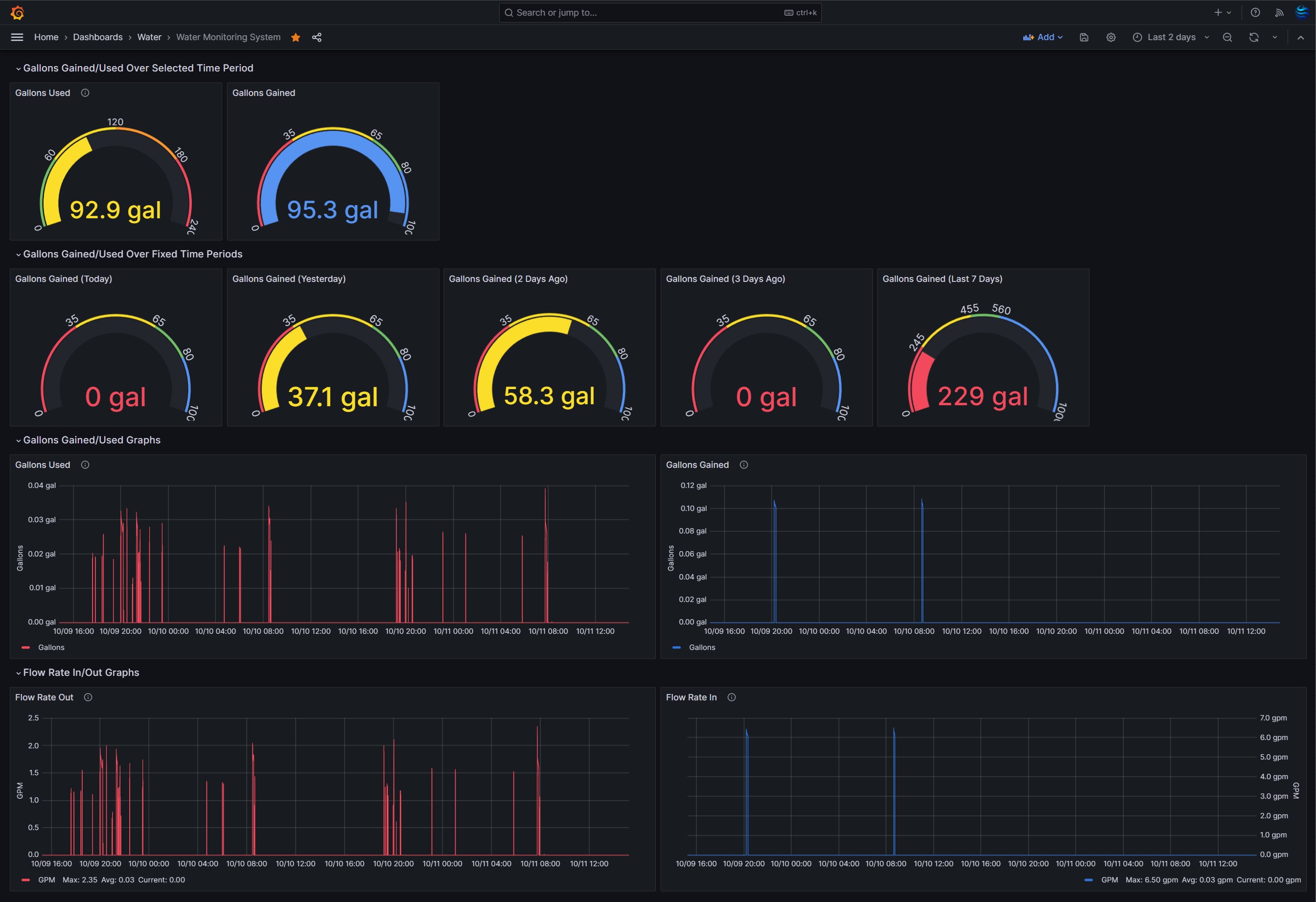This screenshot has height=902, width=1316.
Task: Go to the Water folder breadcrumb
Action: click(x=149, y=37)
